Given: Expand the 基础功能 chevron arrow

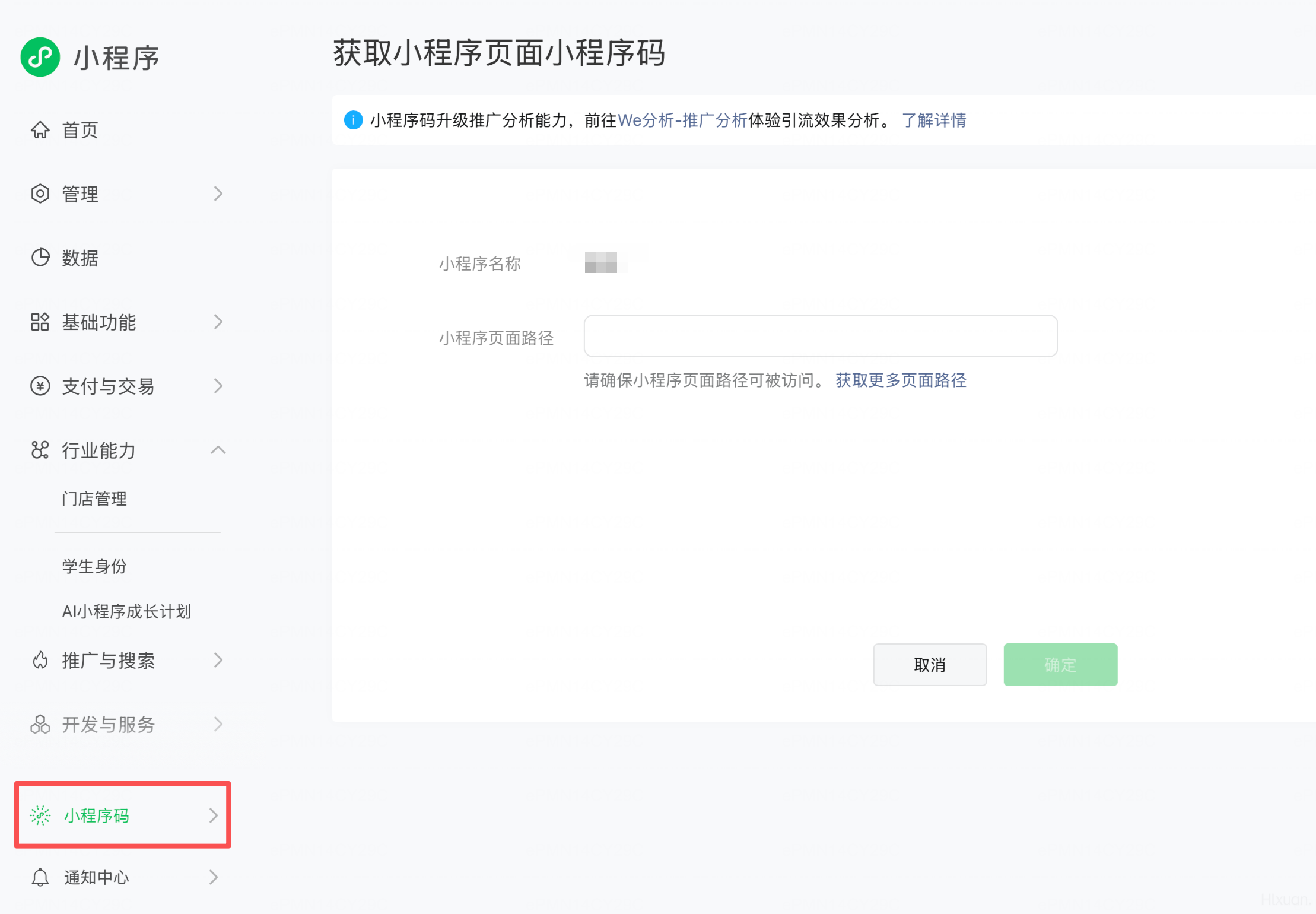Looking at the screenshot, I should pyautogui.click(x=218, y=322).
